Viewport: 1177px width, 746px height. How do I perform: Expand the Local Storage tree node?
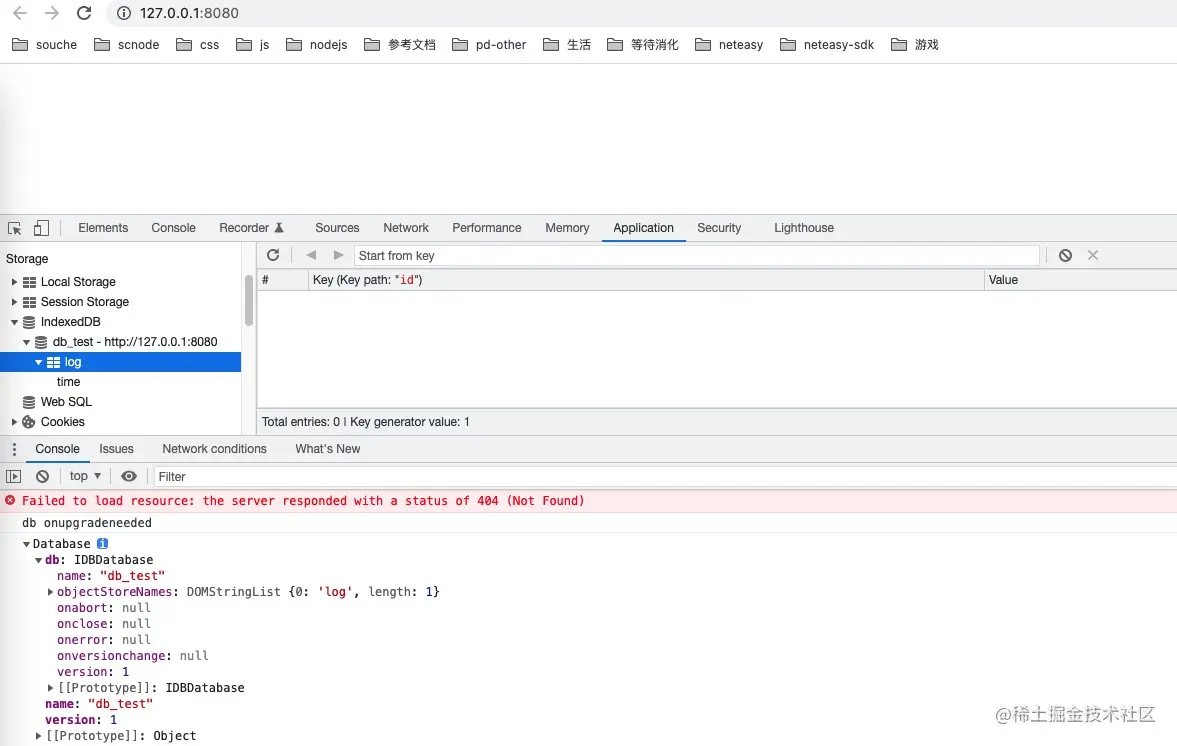[14, 282]
